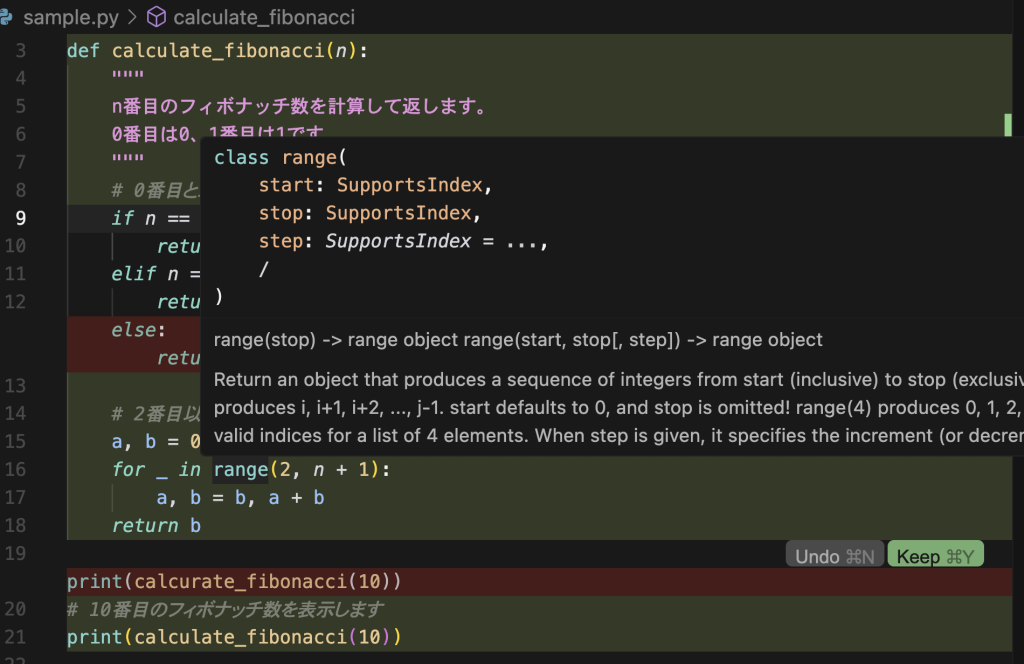Click SupportsIndex type beside the start parameter

(x=413, y=185)
